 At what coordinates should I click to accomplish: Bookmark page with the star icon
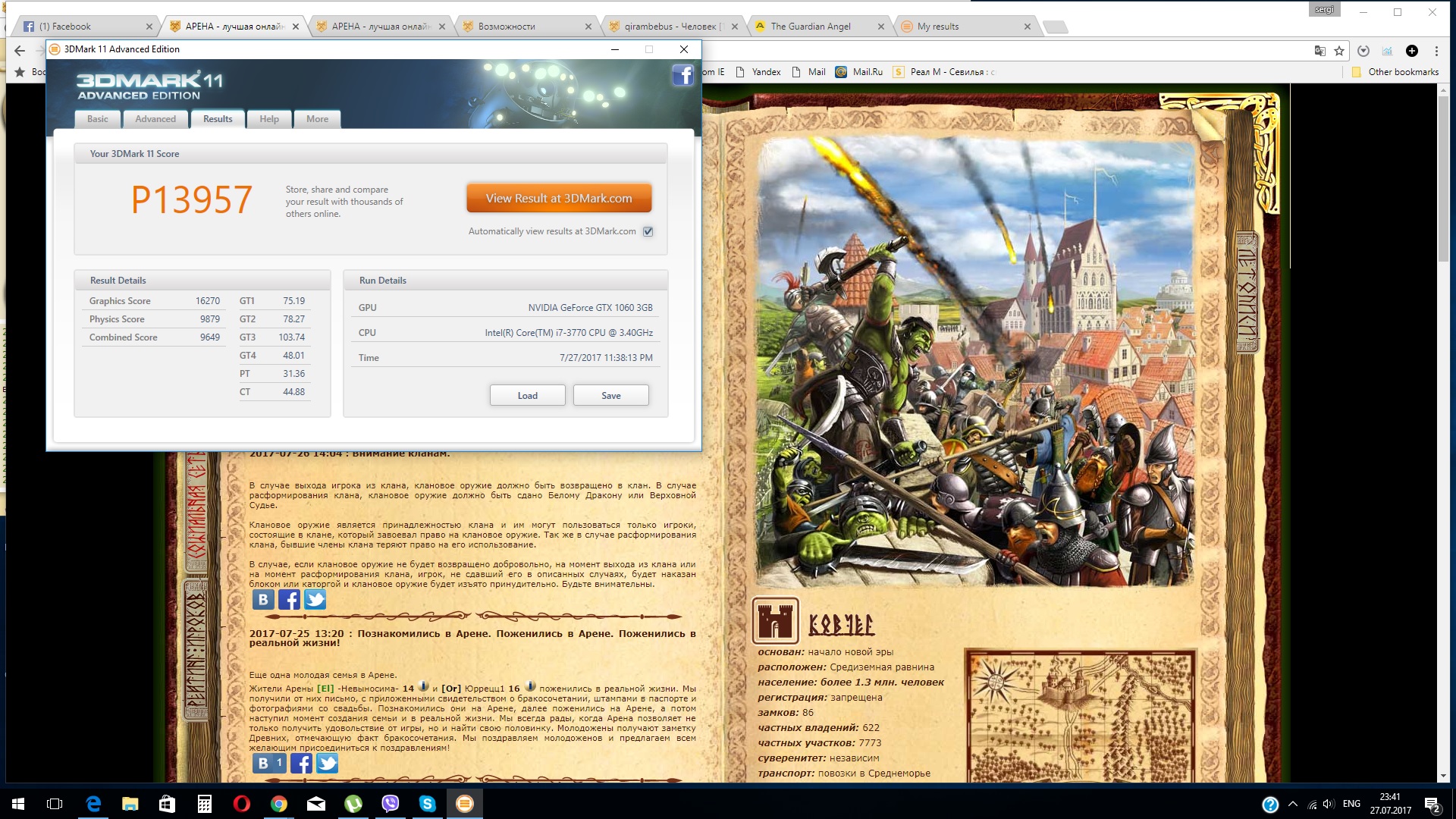tap(1339, 51)
